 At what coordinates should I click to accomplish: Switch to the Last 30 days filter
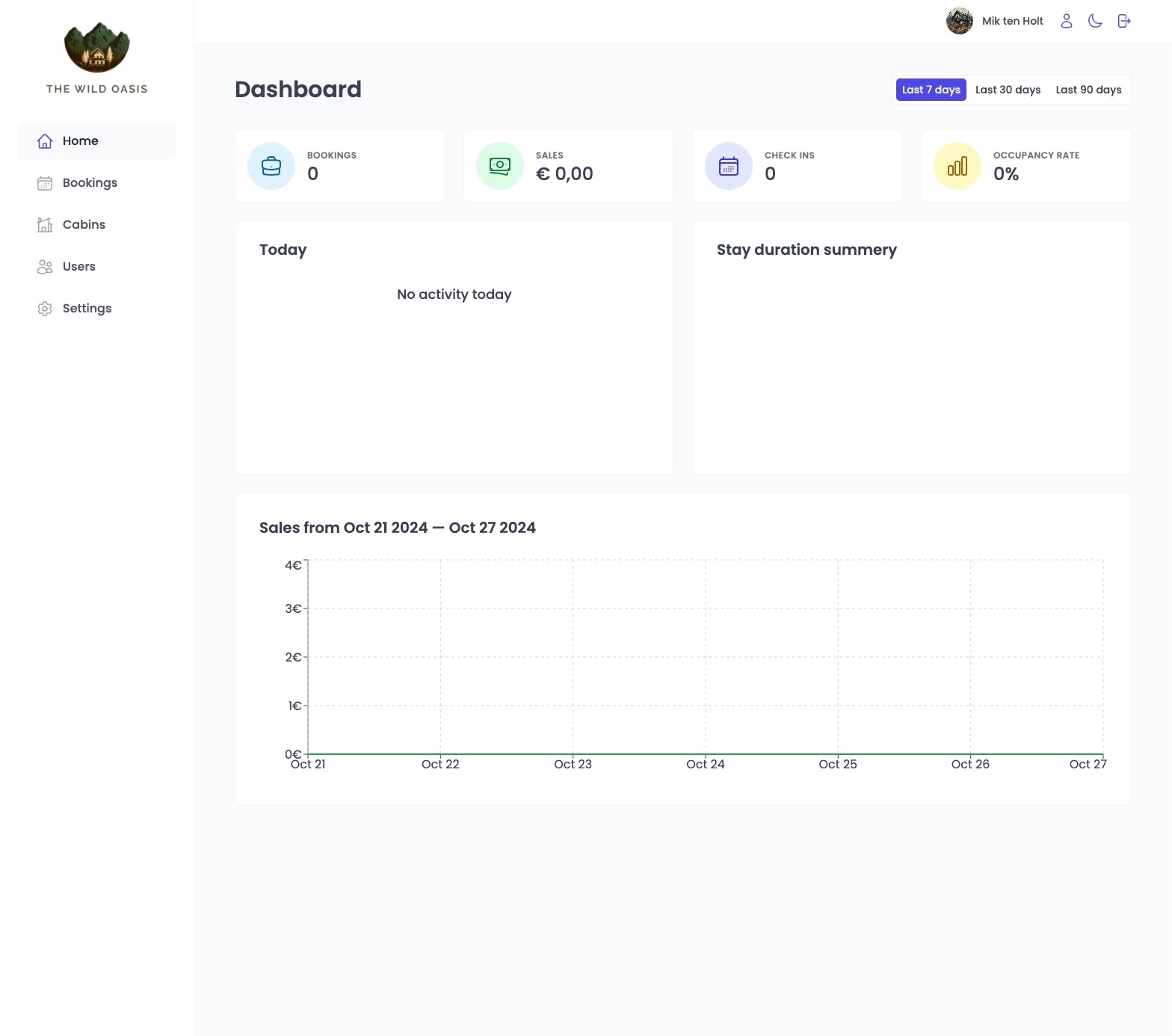point(1008,90)
